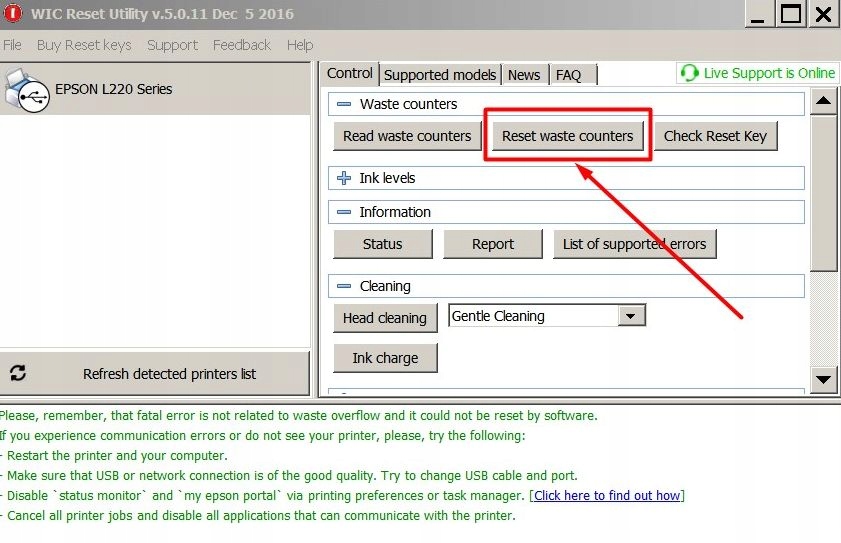Open Click here to find out how link
The height and width of the screenshot is (543, 841).
pos(607,495)
